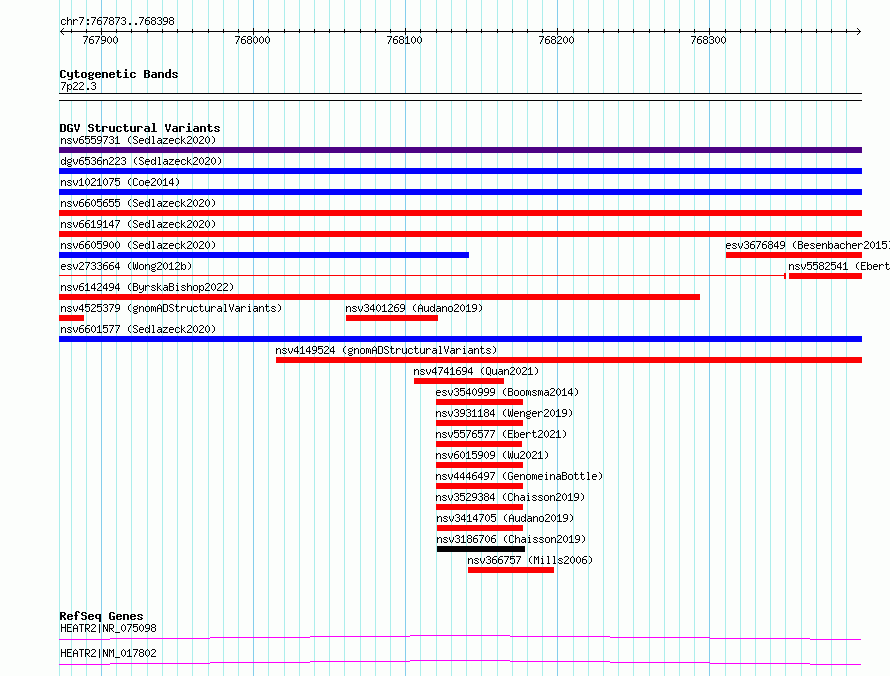Select the dark purple nsv6559731 variant bar
This screenshot has height=676, width=890.
point(460,150)
